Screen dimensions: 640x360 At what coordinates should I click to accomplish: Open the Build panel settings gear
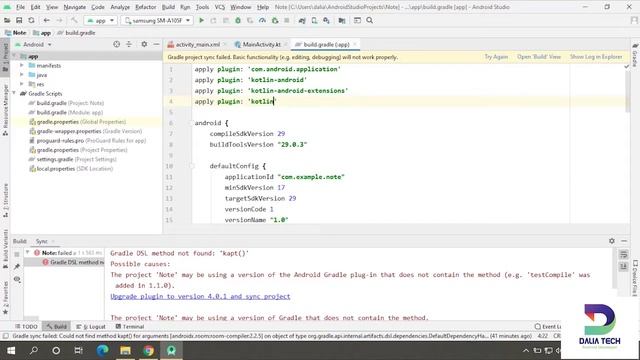(611, 241)
